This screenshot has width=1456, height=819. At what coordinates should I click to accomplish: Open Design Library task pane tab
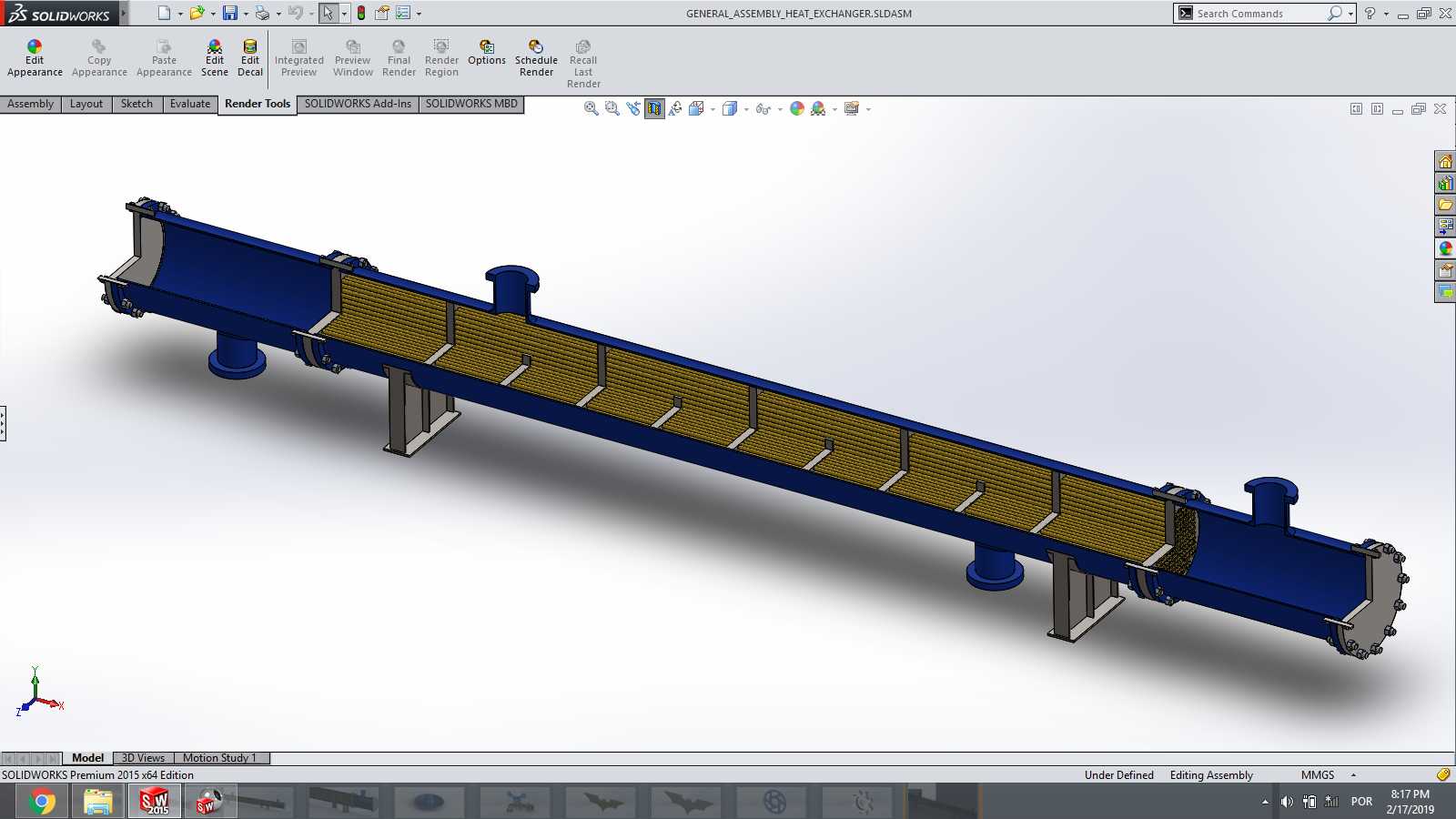[x=1445, y=183]
